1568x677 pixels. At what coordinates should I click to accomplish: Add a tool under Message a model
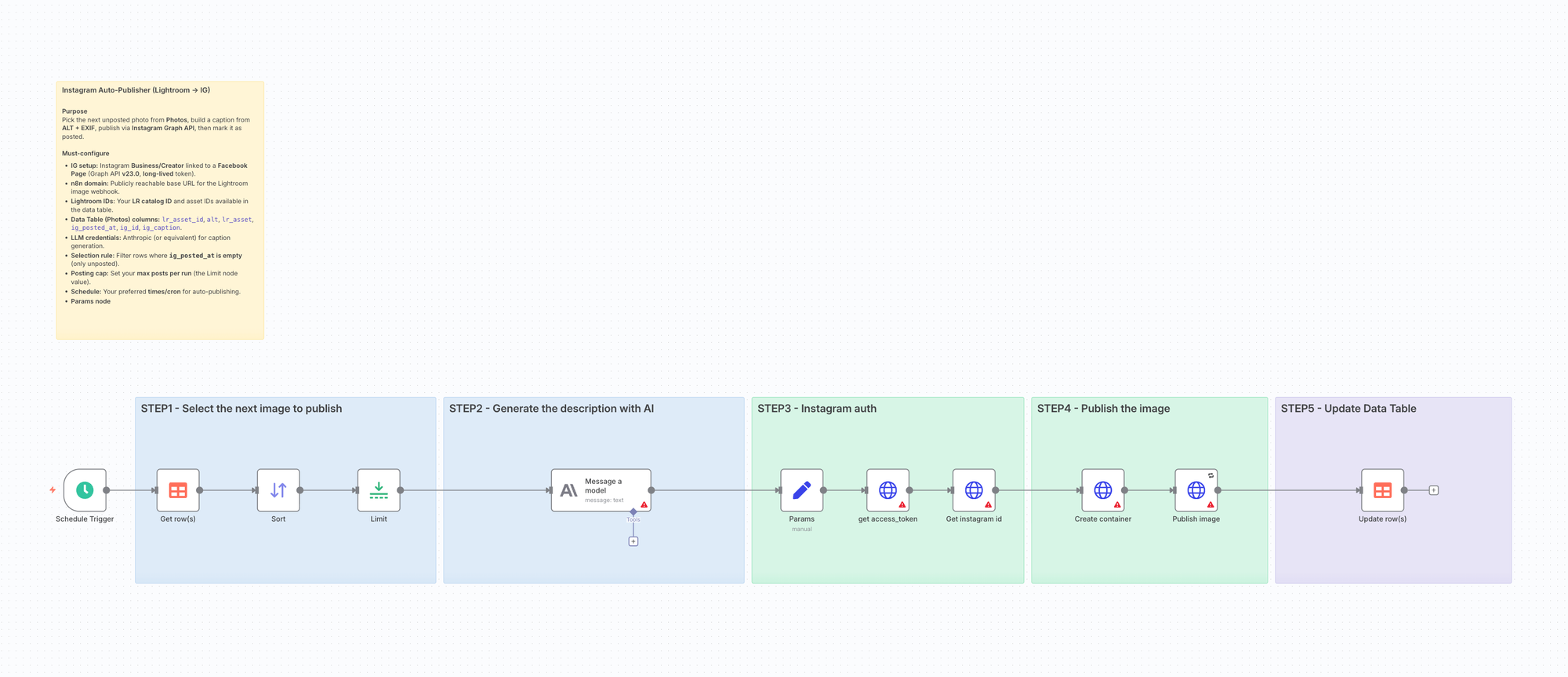pos(633,541)
